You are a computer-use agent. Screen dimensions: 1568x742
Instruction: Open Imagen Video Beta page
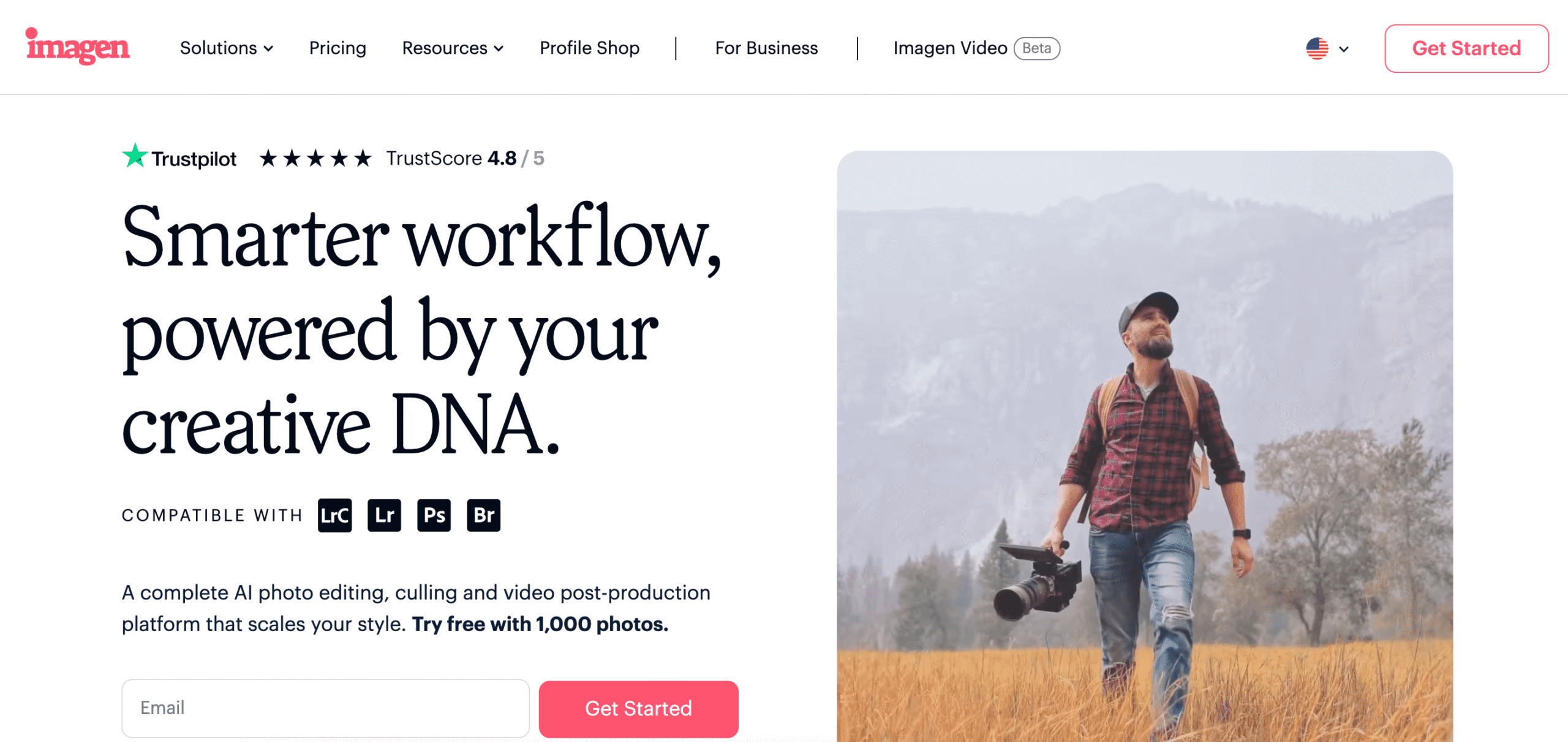[x=949, y=48]
